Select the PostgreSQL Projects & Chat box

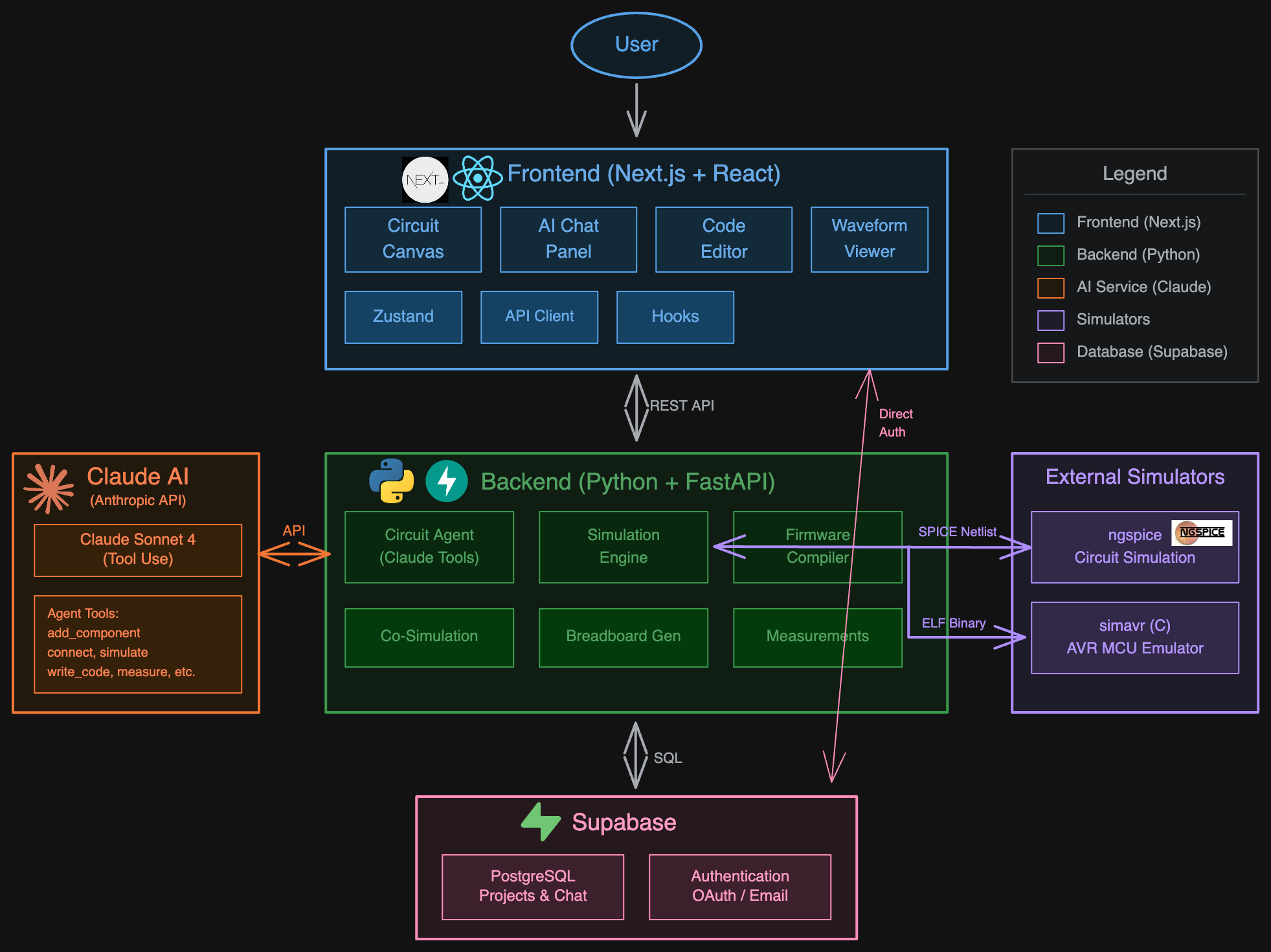tap(532, 887)
